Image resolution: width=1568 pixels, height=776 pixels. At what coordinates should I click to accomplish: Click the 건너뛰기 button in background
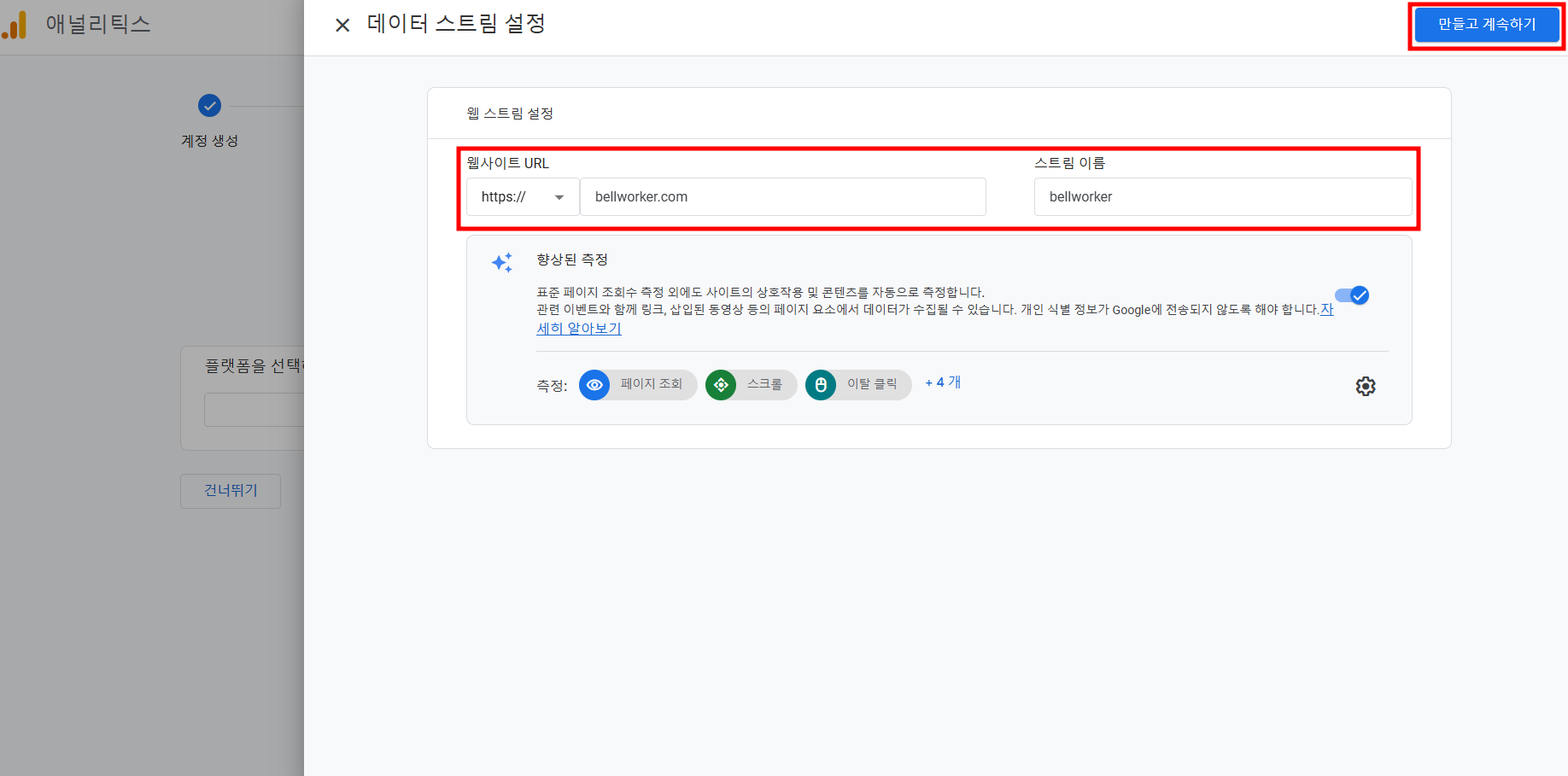click(231, 491)
